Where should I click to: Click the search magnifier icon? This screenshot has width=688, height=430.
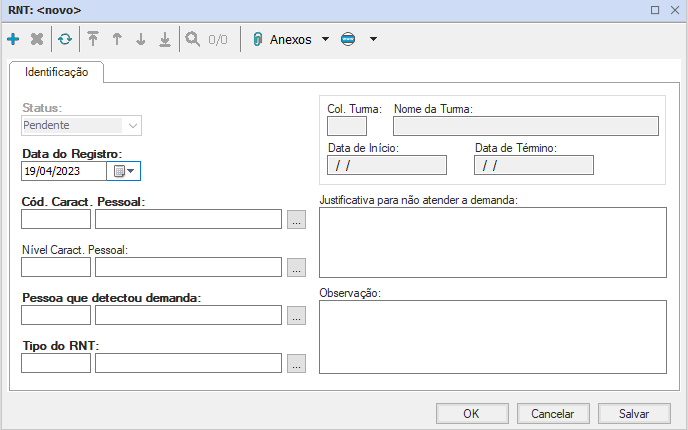pyautogui.click(x=193, y=40)
